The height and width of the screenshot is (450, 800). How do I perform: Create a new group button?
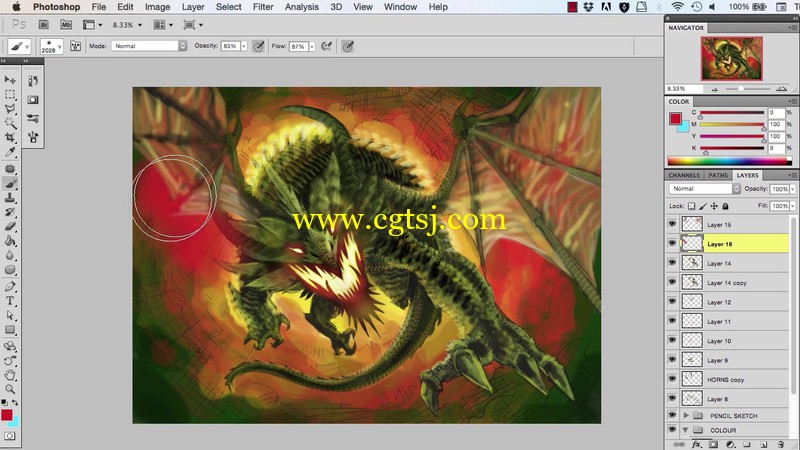coord(746,444)
